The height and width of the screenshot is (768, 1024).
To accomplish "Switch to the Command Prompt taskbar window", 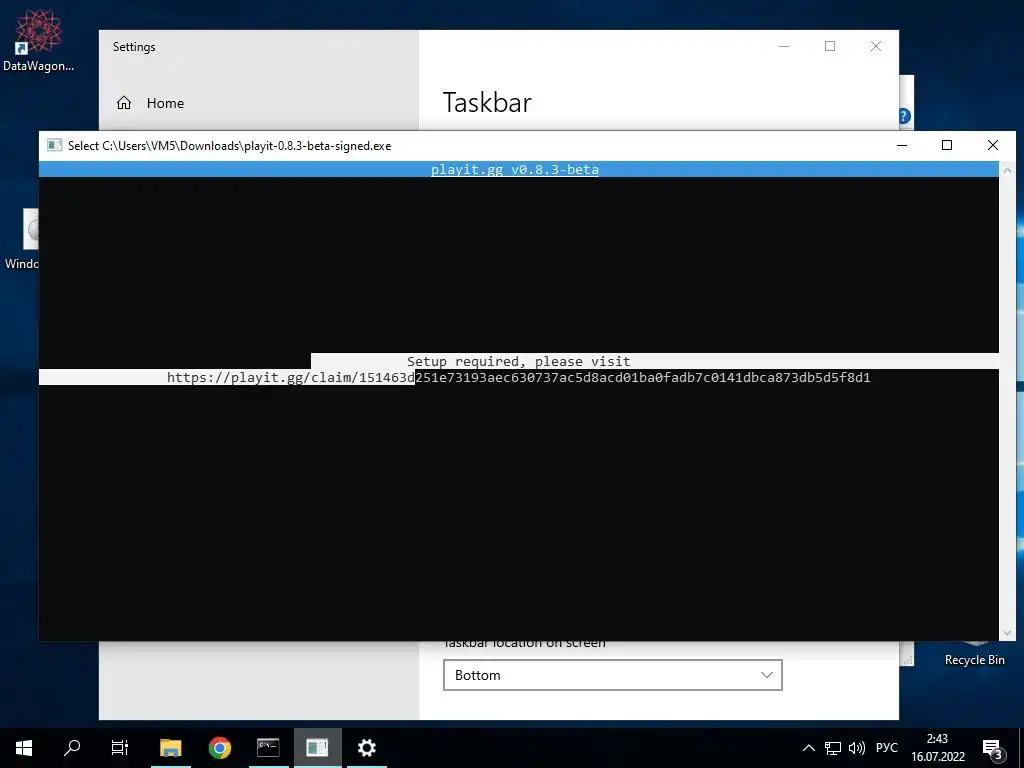I will coord(268,748).
